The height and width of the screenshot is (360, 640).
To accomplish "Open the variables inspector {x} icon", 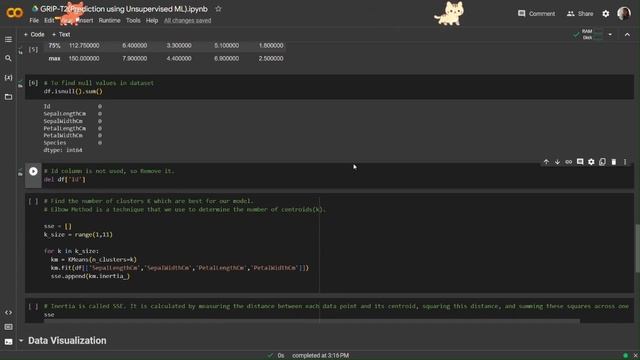I will pos(8,78).
